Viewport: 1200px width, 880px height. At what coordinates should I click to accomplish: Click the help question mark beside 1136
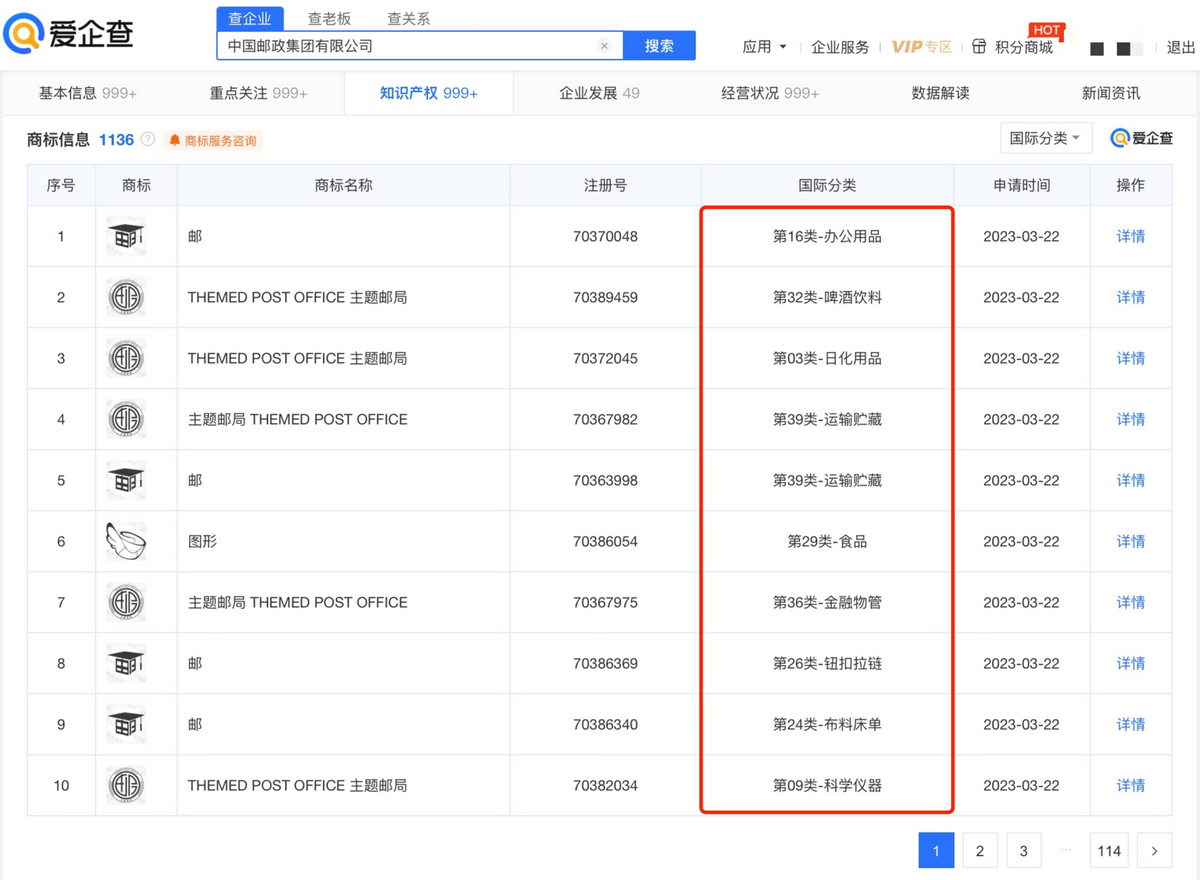coord(148,140)
